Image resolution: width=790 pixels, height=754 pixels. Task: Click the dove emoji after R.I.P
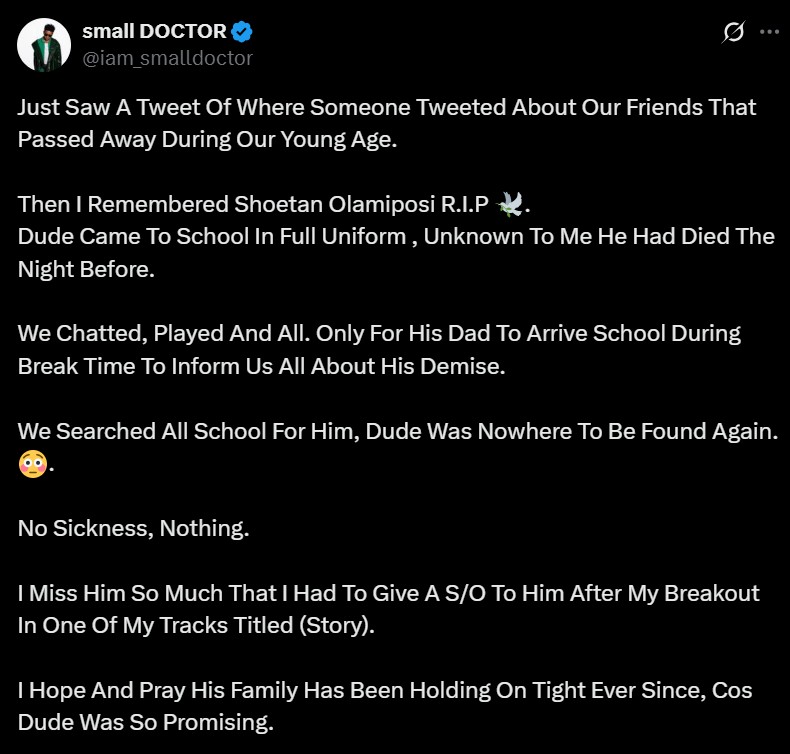[x=510, y=204]
